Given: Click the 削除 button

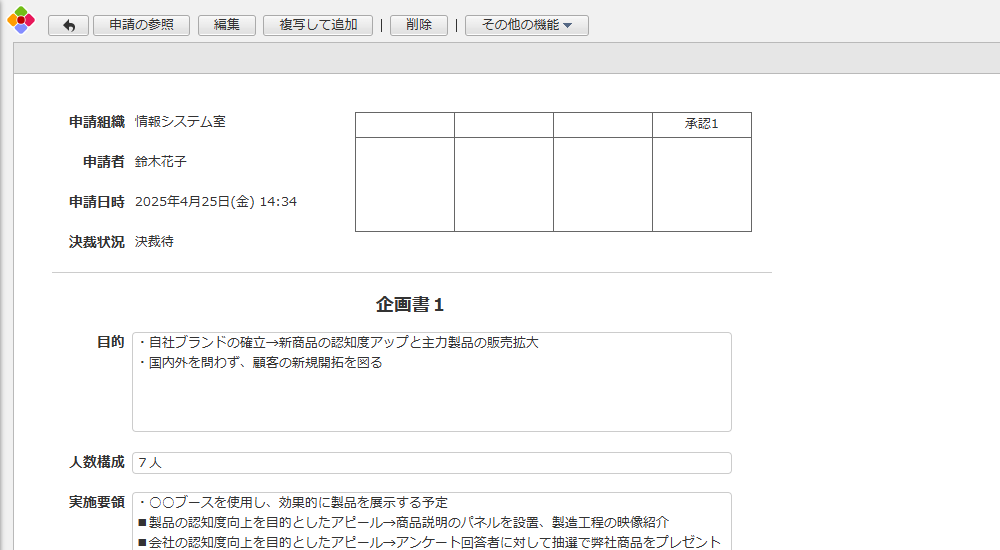Looking at the screenshot, I should coord(418,25).
